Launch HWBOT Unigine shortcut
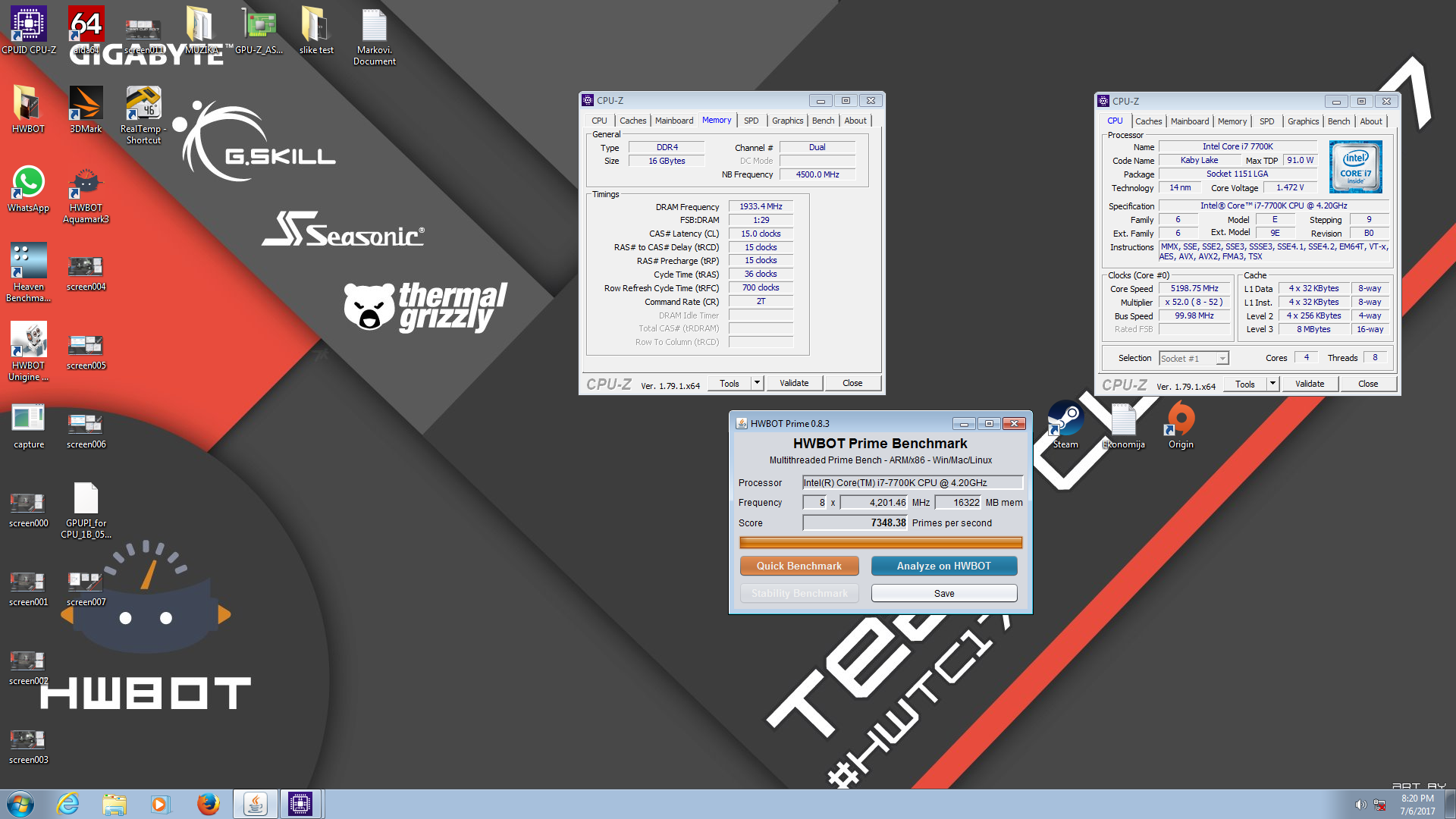The image size is (1456, 819). click(28, 352)
